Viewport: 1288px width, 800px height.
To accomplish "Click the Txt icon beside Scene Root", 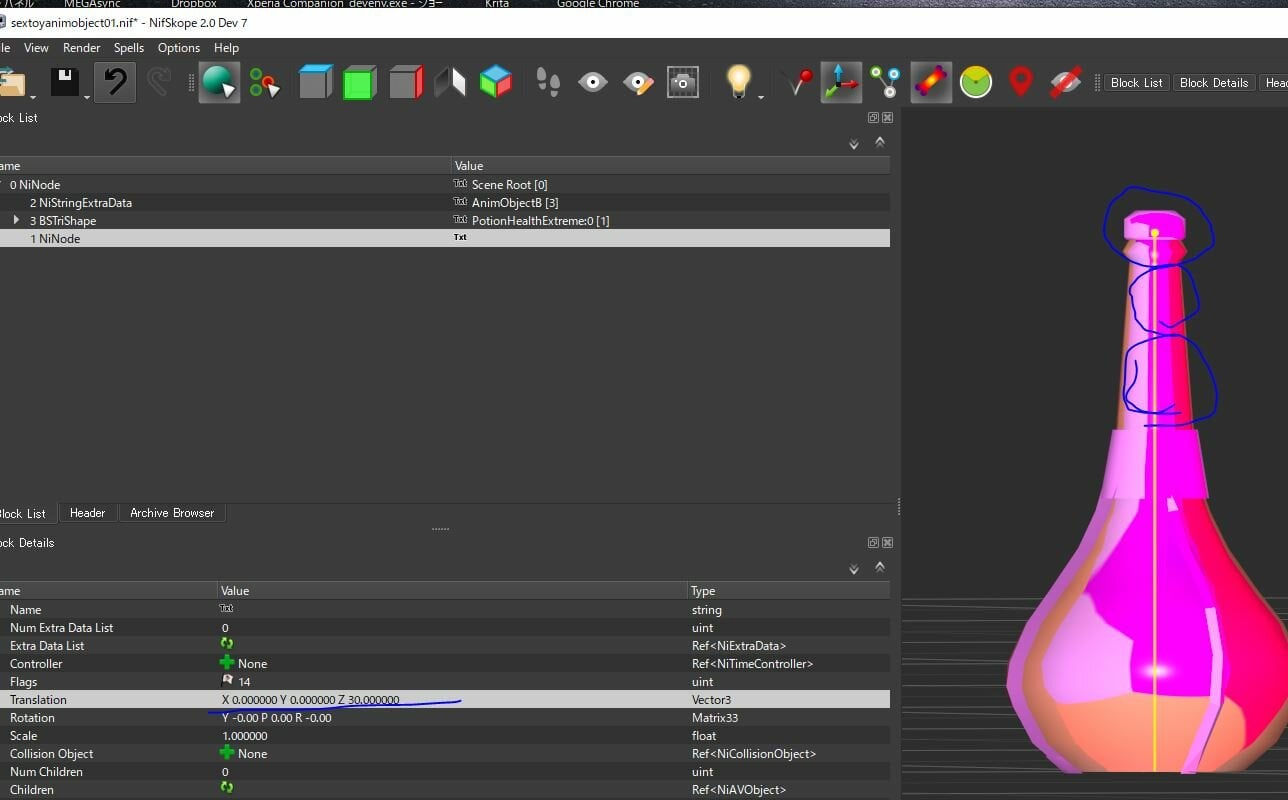I will [460, 184].
